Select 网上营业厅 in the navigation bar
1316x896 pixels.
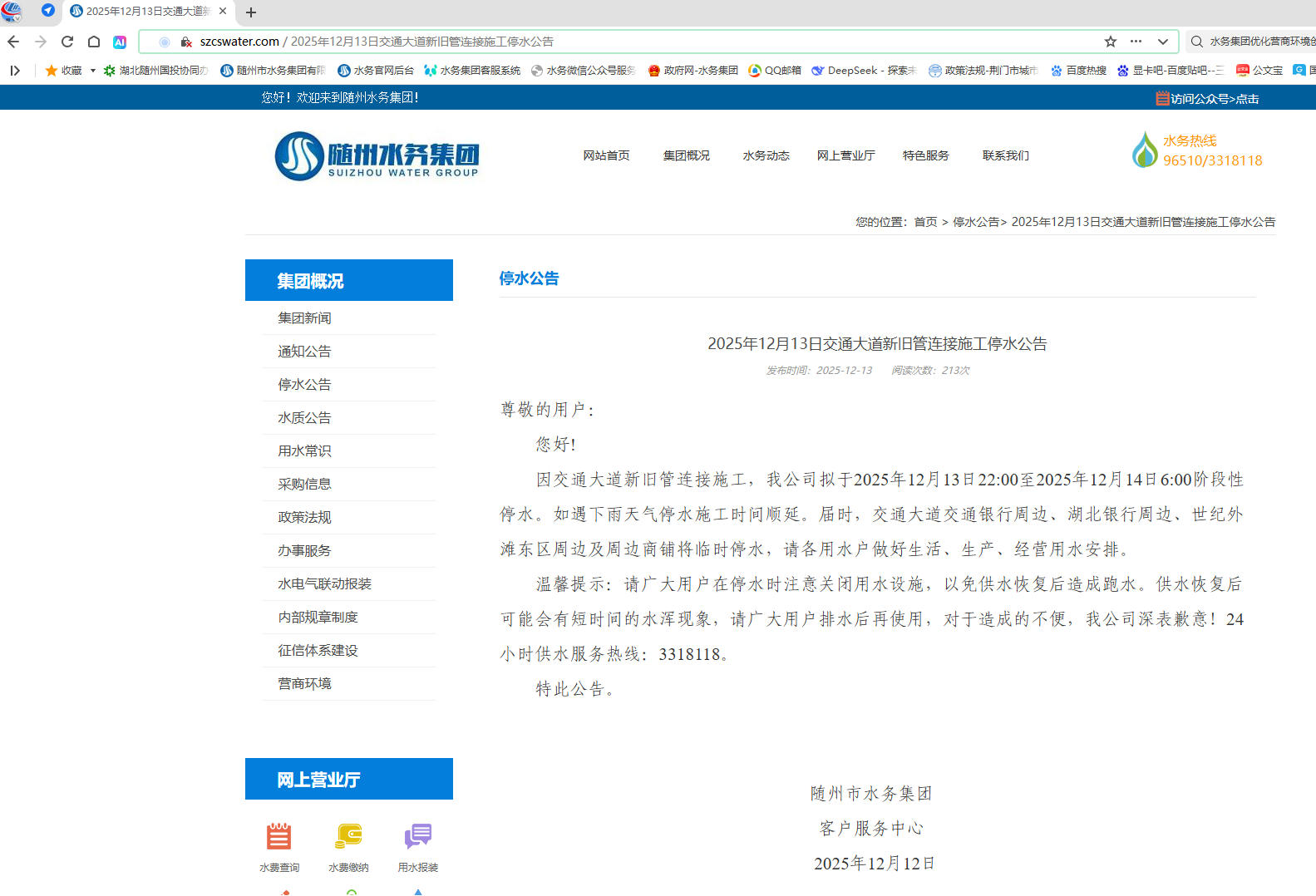(x=845, y=155)
